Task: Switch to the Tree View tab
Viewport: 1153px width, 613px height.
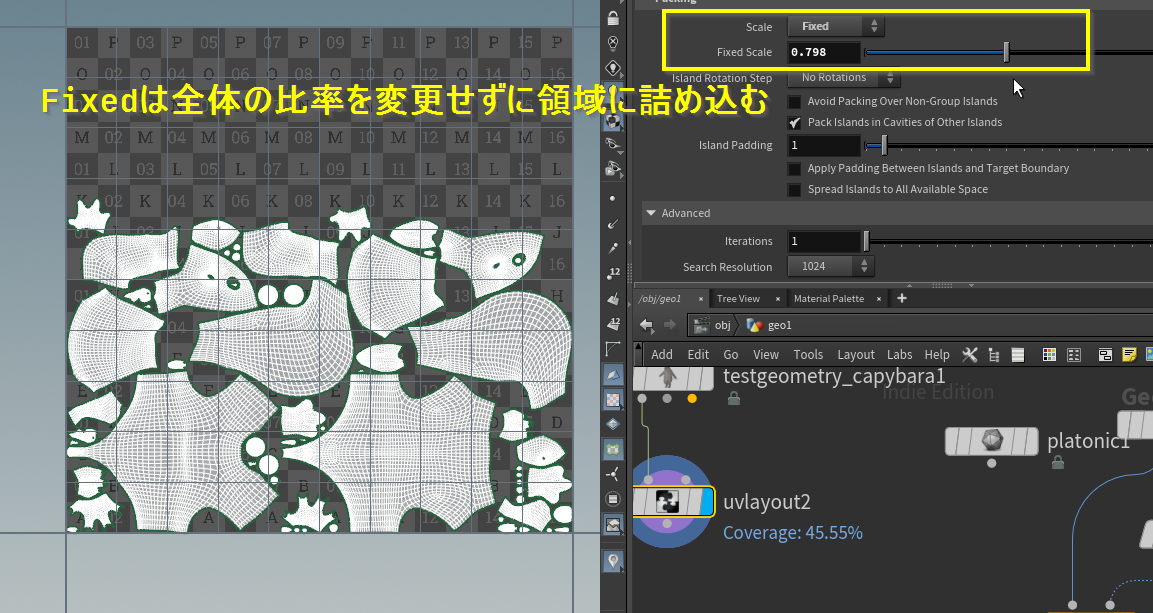Action: pos(738,298)
